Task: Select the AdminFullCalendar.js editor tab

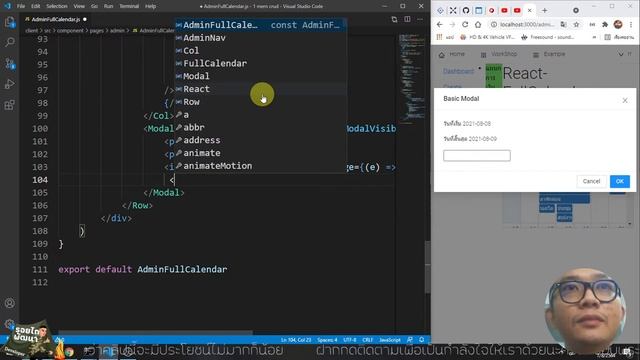Action: (56, 19)
